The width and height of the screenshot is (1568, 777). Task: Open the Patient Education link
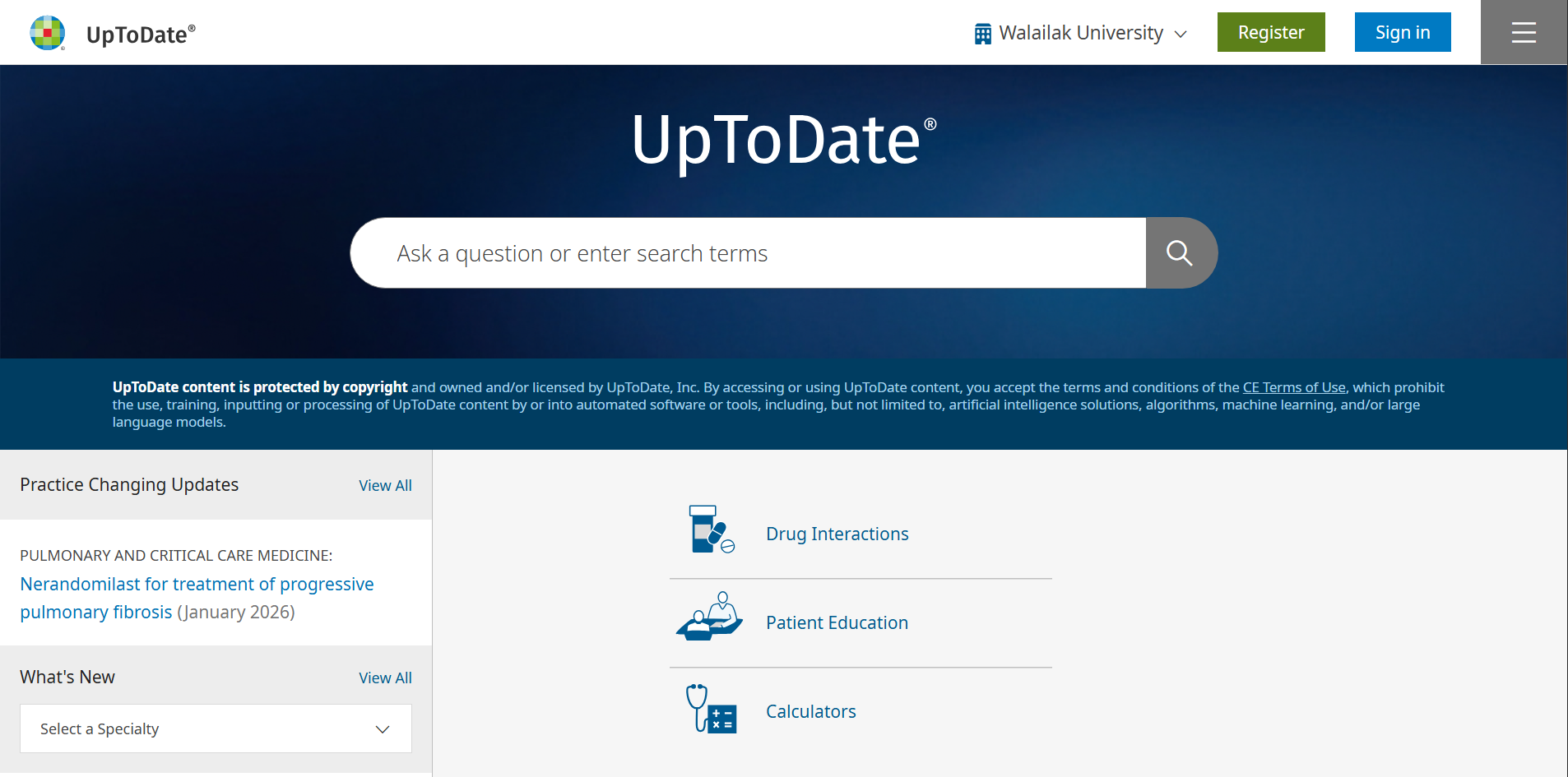click(x=837, y=622)
